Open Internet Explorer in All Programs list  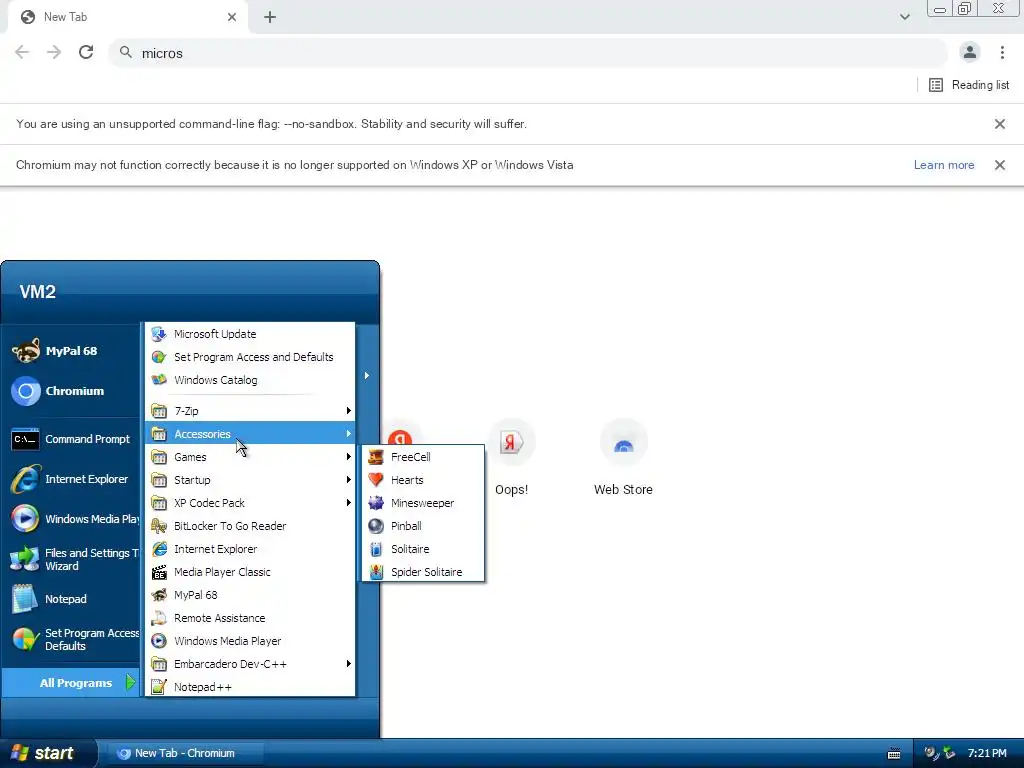250,549
